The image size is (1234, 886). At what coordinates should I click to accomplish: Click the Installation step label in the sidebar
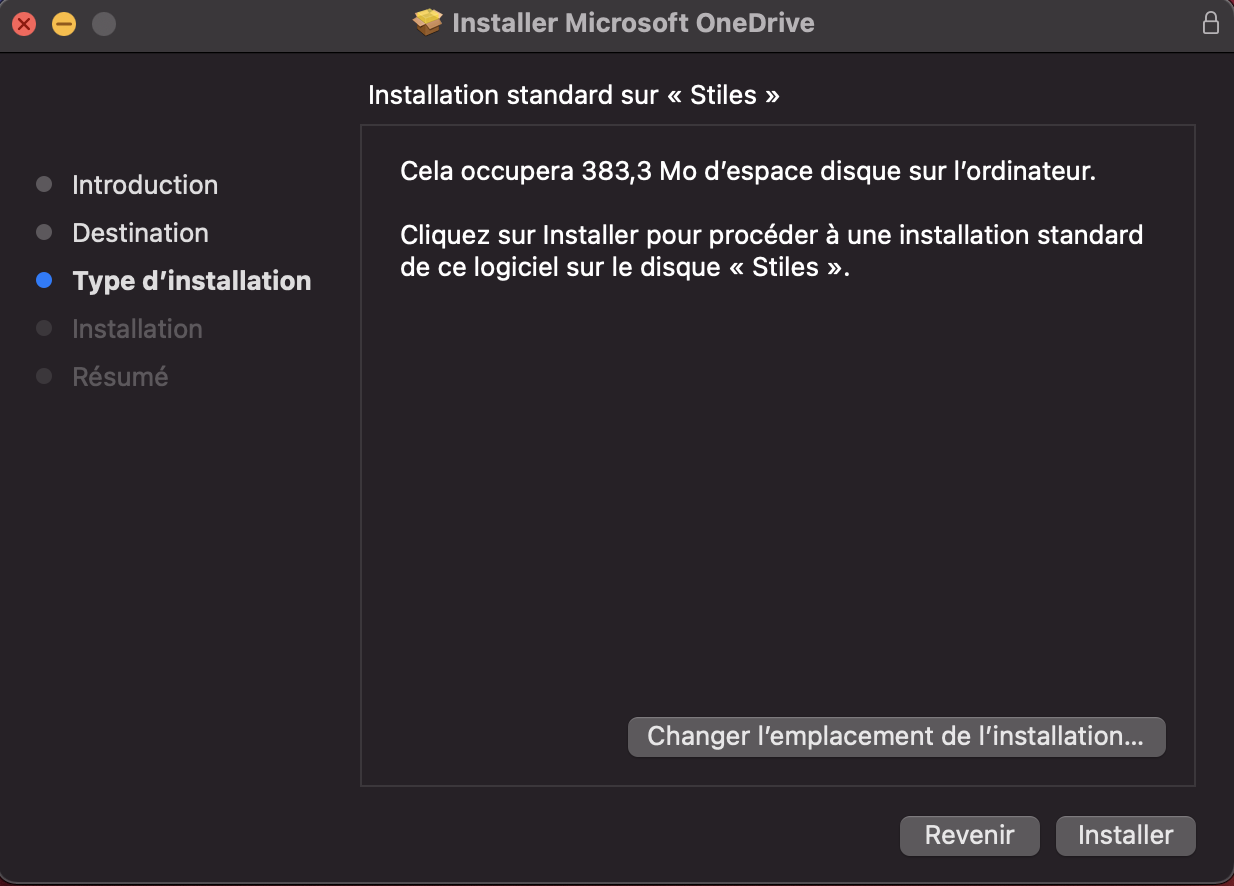click(137, 329)
